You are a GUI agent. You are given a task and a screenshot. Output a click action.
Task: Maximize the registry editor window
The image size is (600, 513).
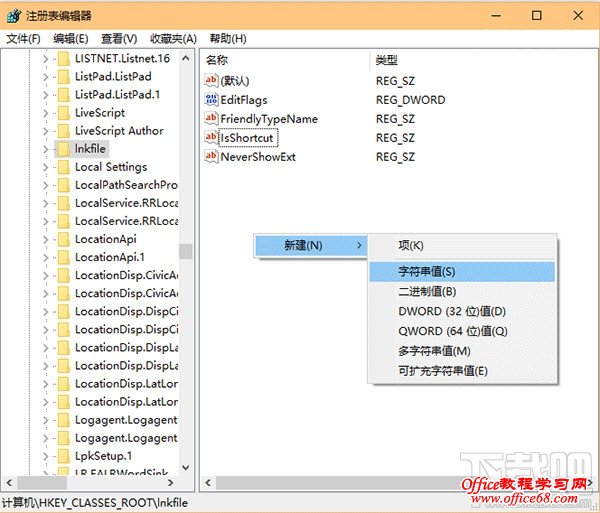(537, 16)
